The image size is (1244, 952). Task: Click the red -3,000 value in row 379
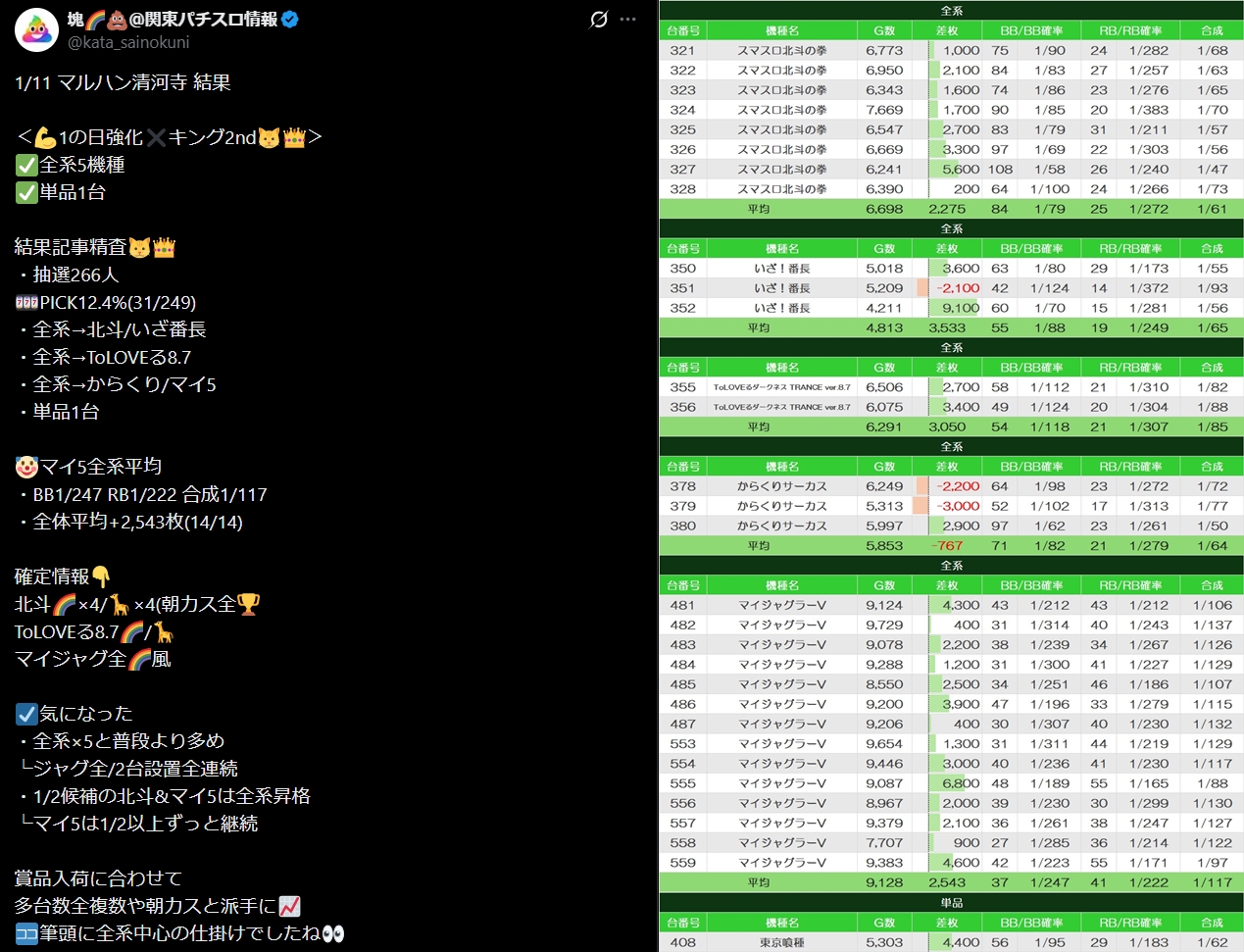[x=958, y=506]
